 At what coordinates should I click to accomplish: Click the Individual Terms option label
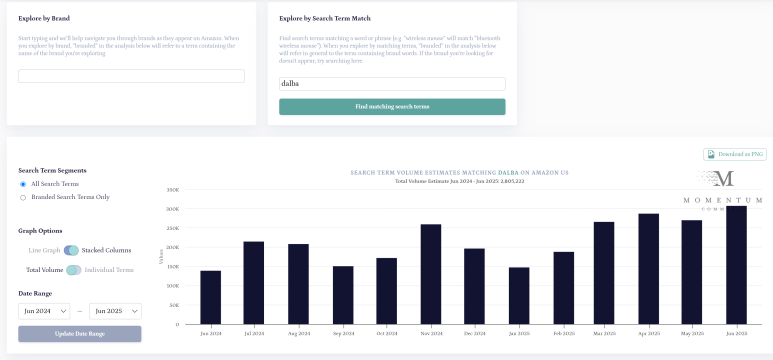[x=109, y=270]
